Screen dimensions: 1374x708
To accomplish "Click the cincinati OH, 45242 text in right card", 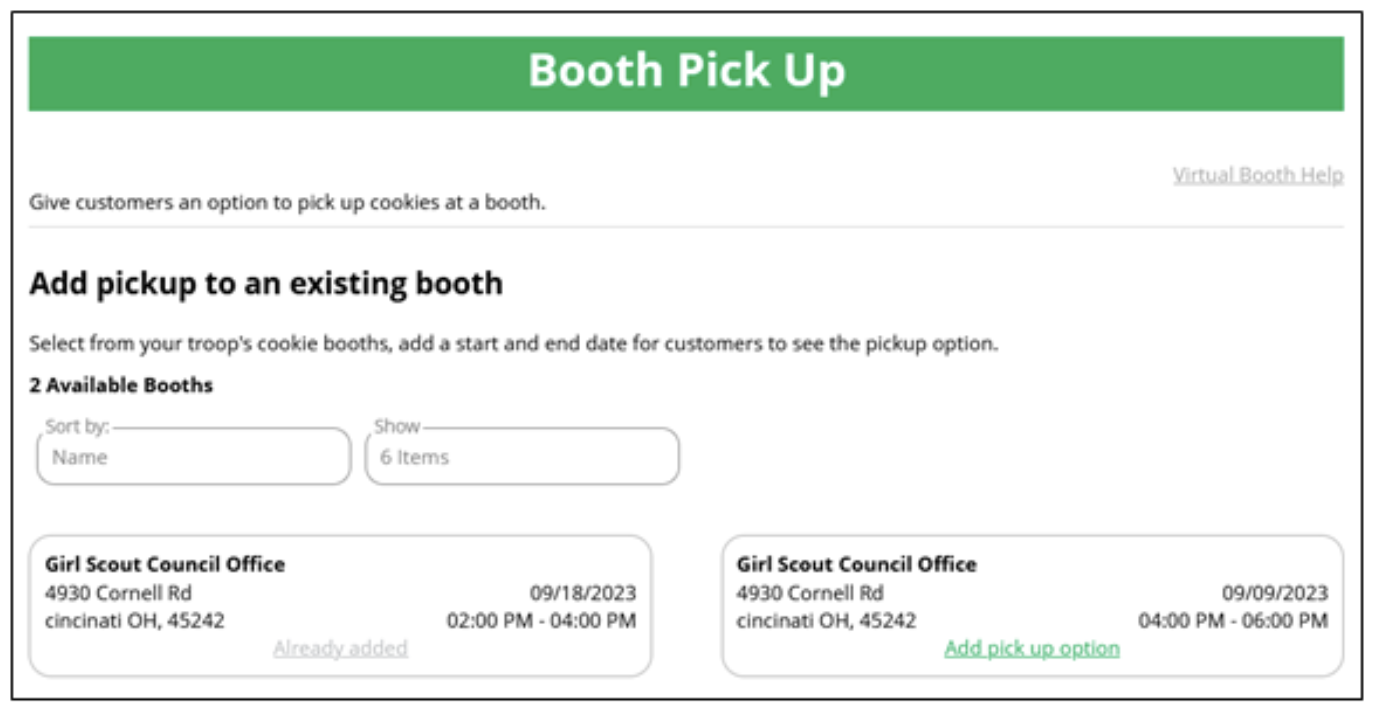I will tap(826, 621).
